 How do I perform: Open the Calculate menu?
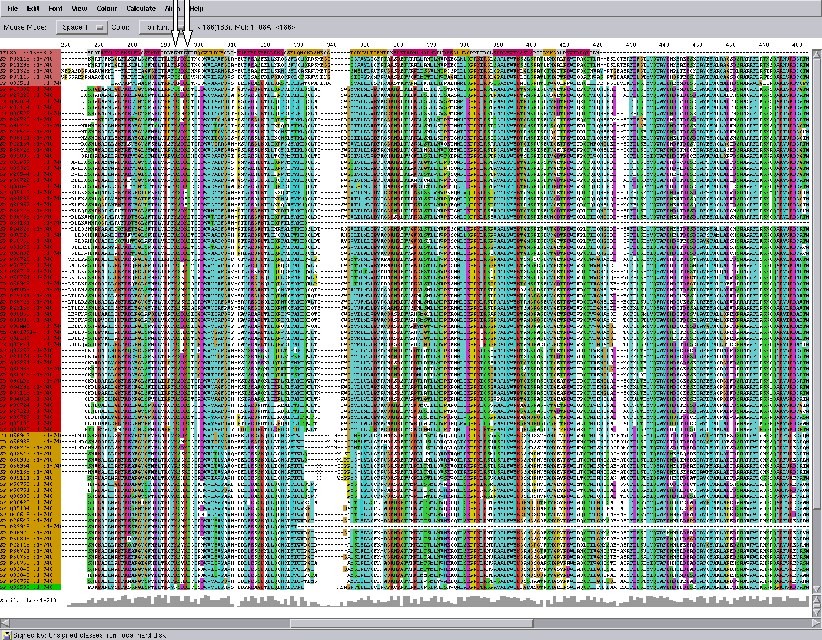click(140, 8)
